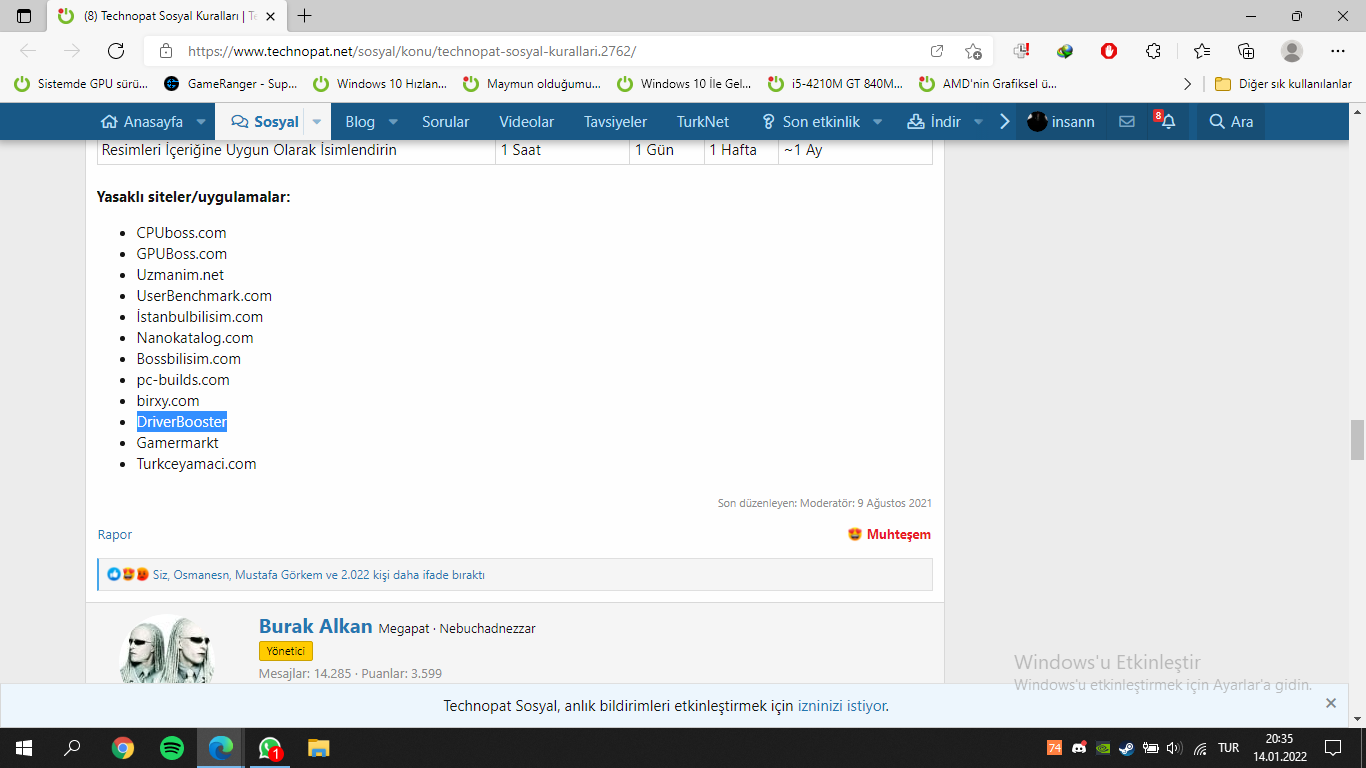The width and height of the screenshot is (1366, 768).
Task: Open the forum inbox envelope icon
Action: (x=1127, y=122)
